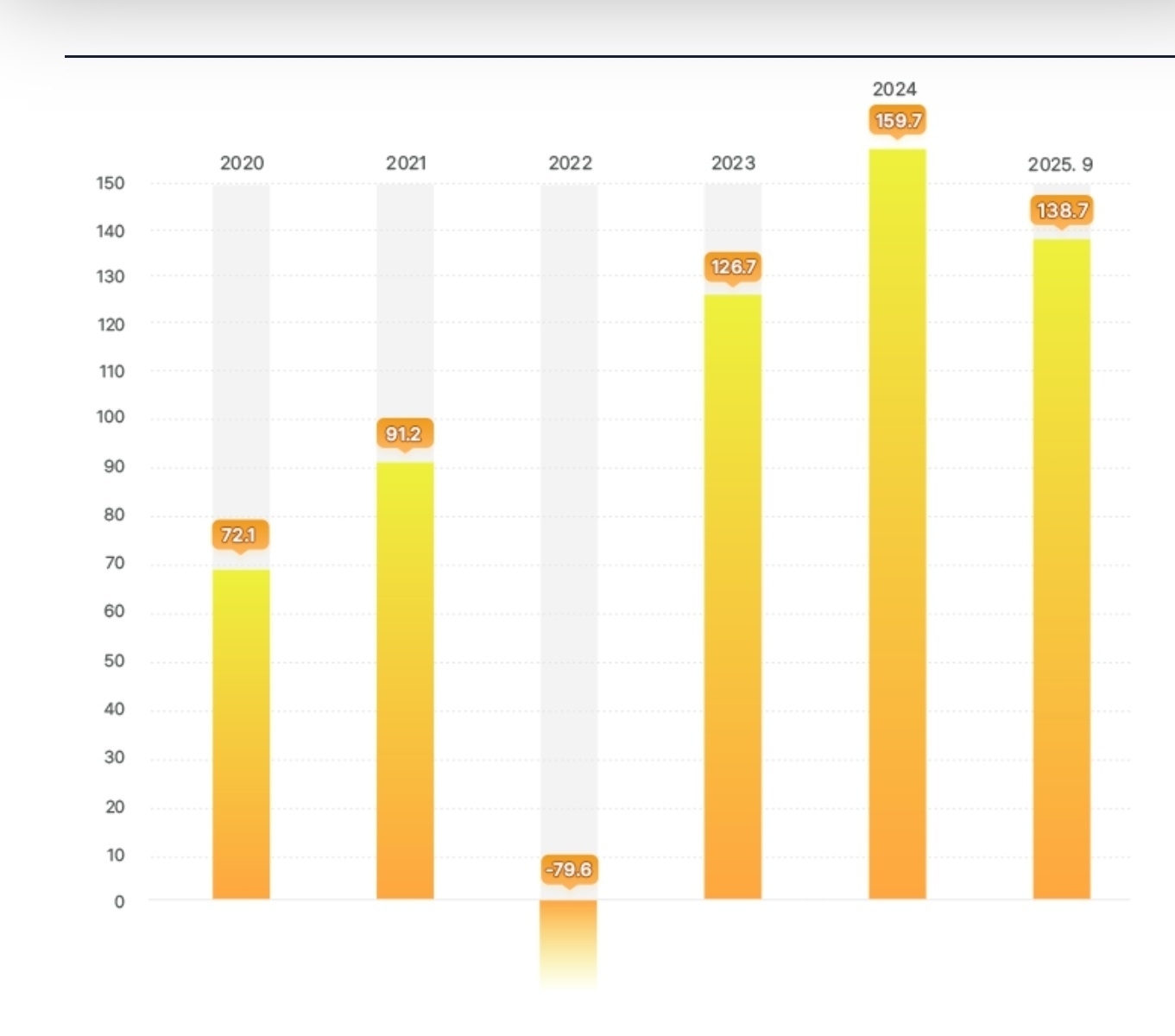This screenshot has height=1036, width=1175.
Task: Click the 91.2 value badge
Action: (404, 433)
